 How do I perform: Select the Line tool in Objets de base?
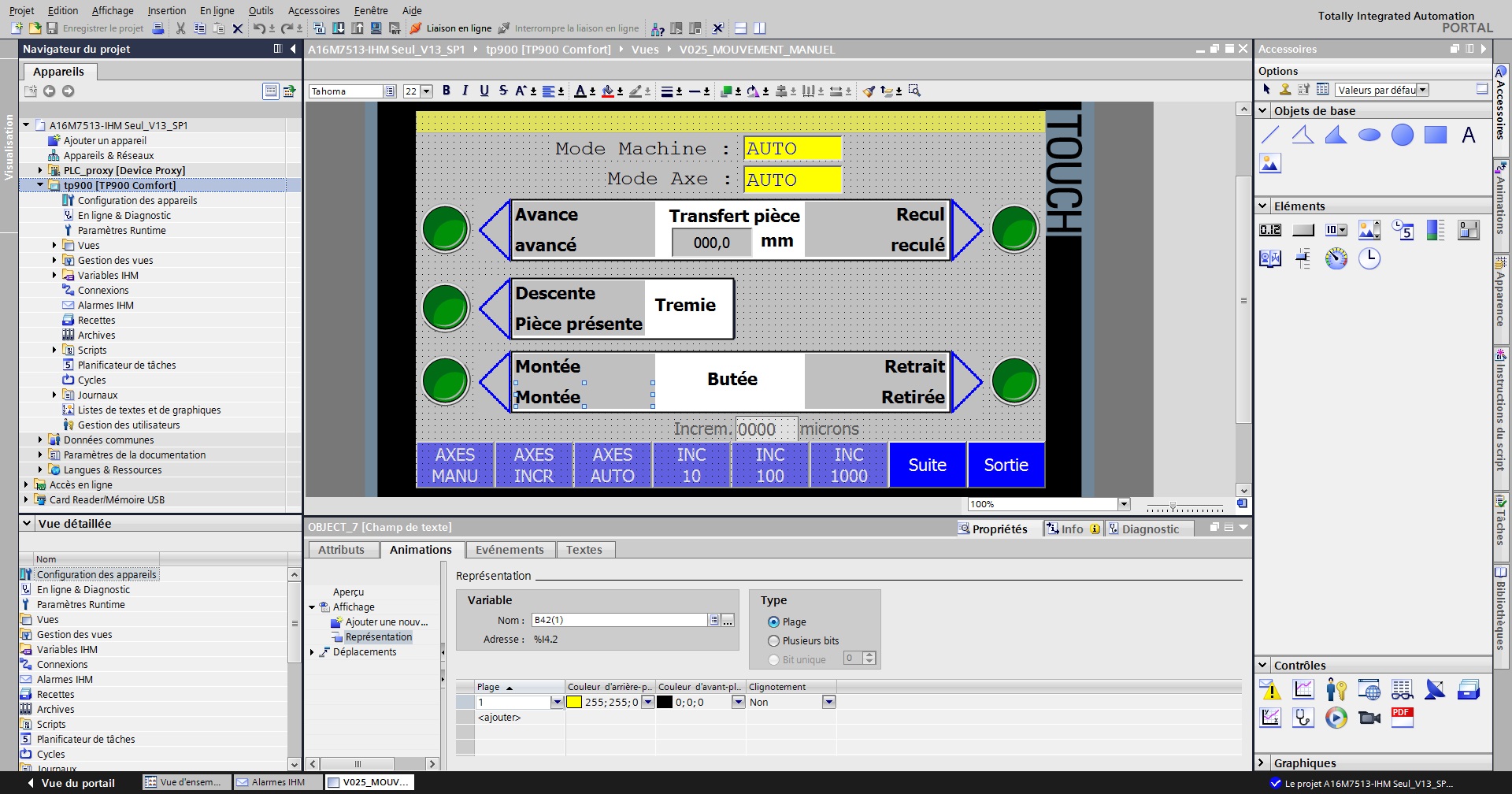[1270, 135]
